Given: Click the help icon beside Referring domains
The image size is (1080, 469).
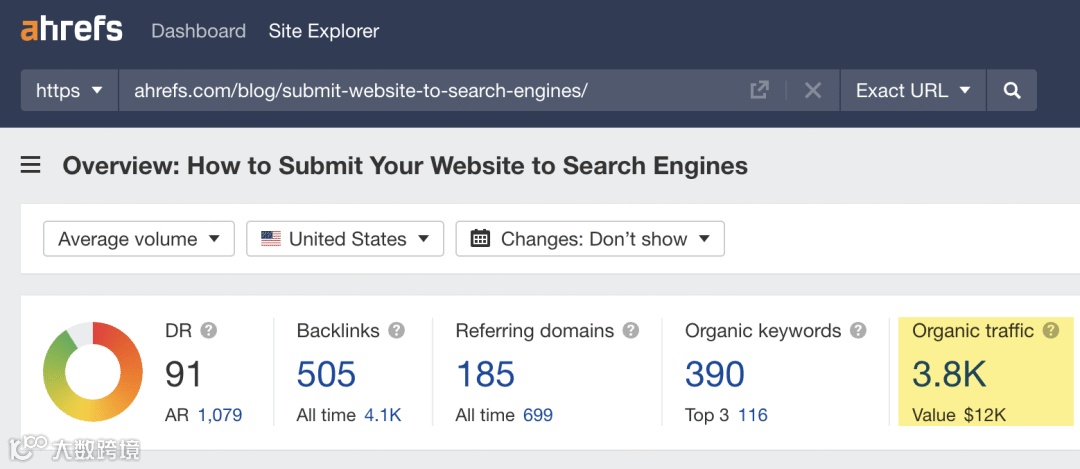Looking at the screenshot, I should (x=630, y=330).
